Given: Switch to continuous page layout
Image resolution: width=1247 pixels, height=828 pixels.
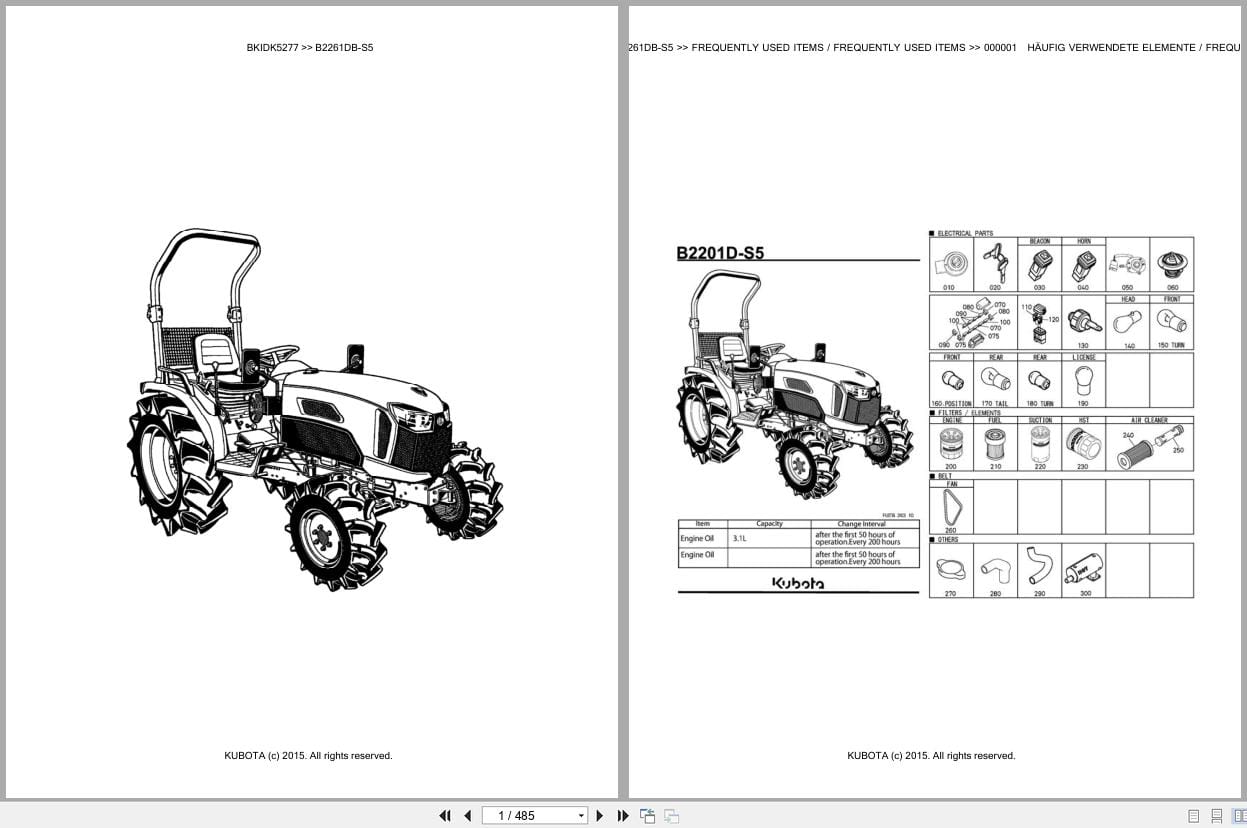Looking at the screenshot, I should click(1217, 816).
